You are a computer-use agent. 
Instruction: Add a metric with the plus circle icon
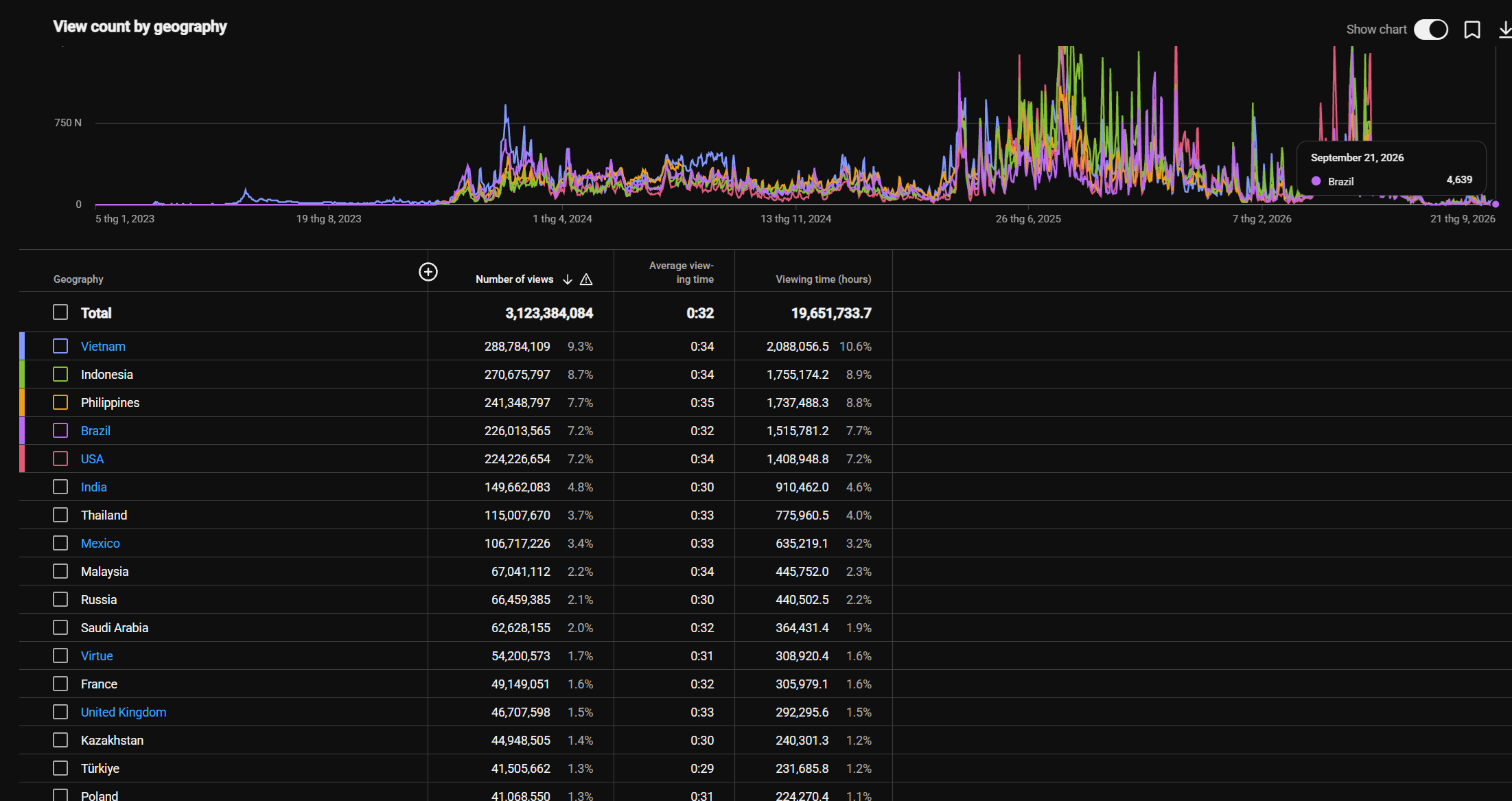(x=428, y=272)
